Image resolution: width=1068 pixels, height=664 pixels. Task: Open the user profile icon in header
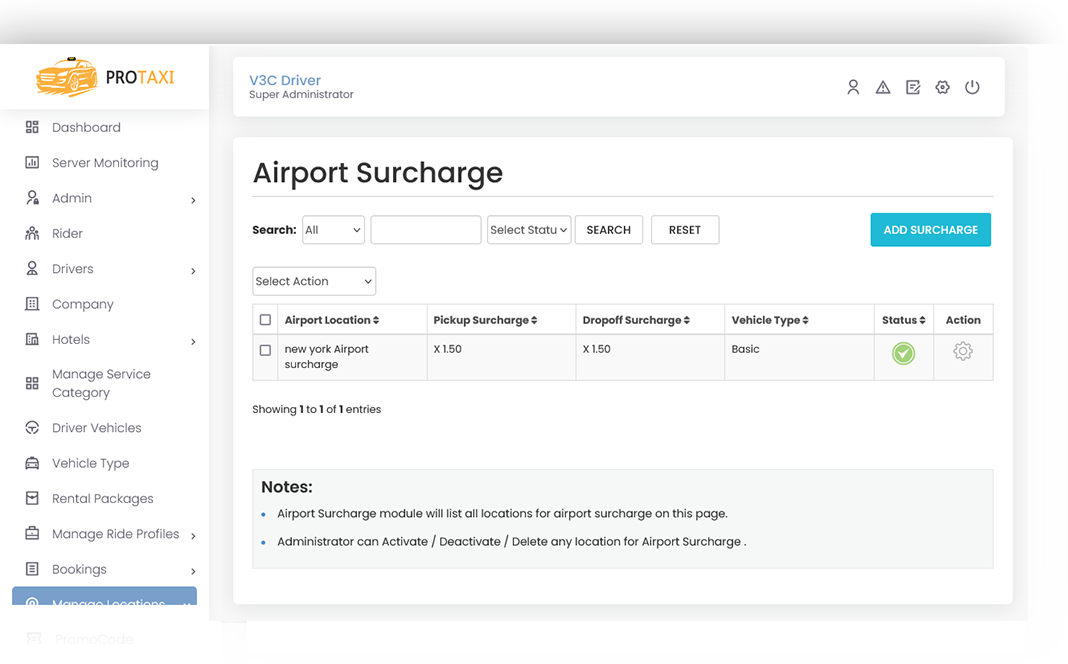(853, 87)
